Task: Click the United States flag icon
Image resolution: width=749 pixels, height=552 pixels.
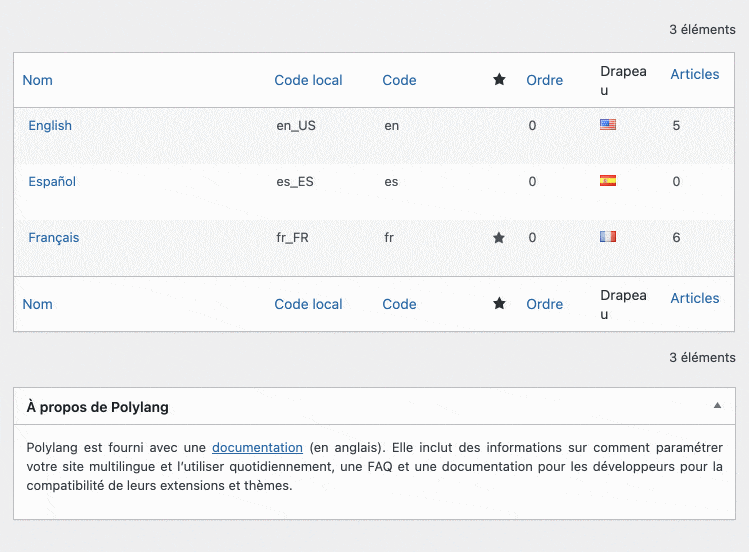Action: pos(607,125)
